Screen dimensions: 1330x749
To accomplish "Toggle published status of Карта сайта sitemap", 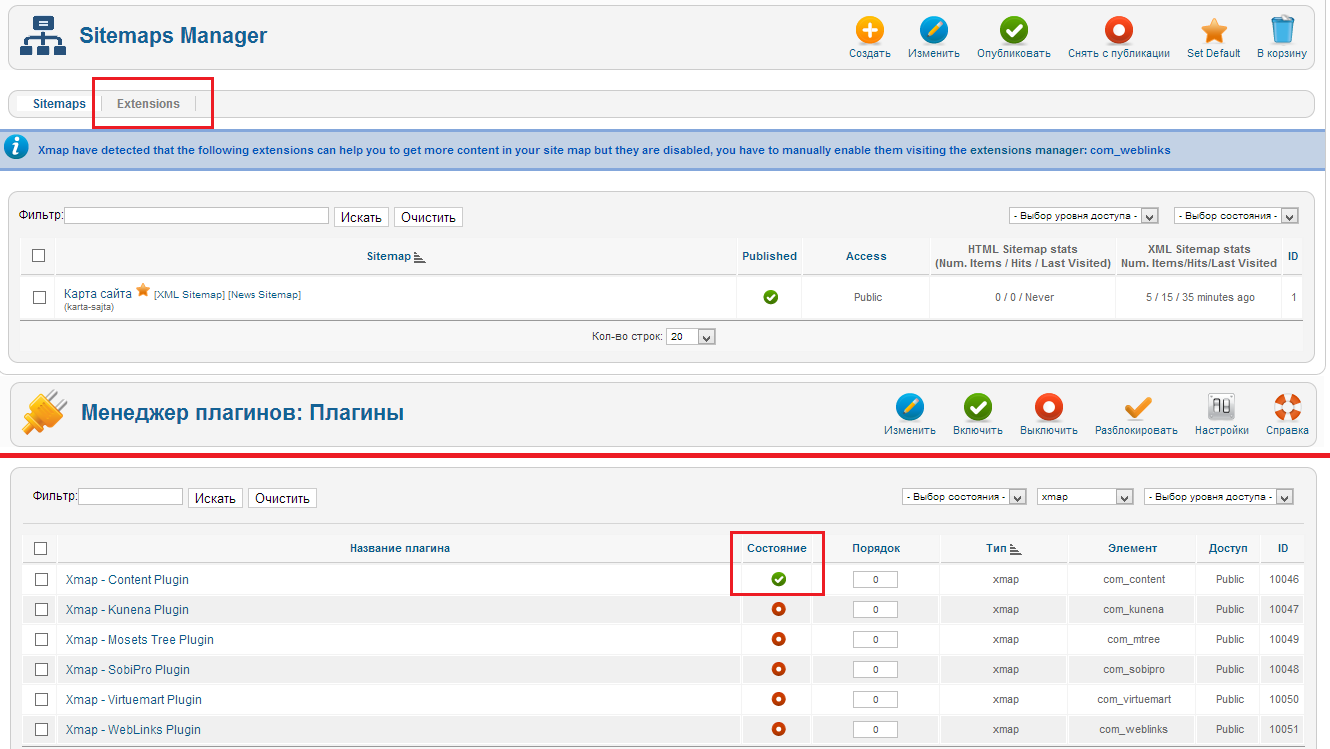I will tap(770, 297).
